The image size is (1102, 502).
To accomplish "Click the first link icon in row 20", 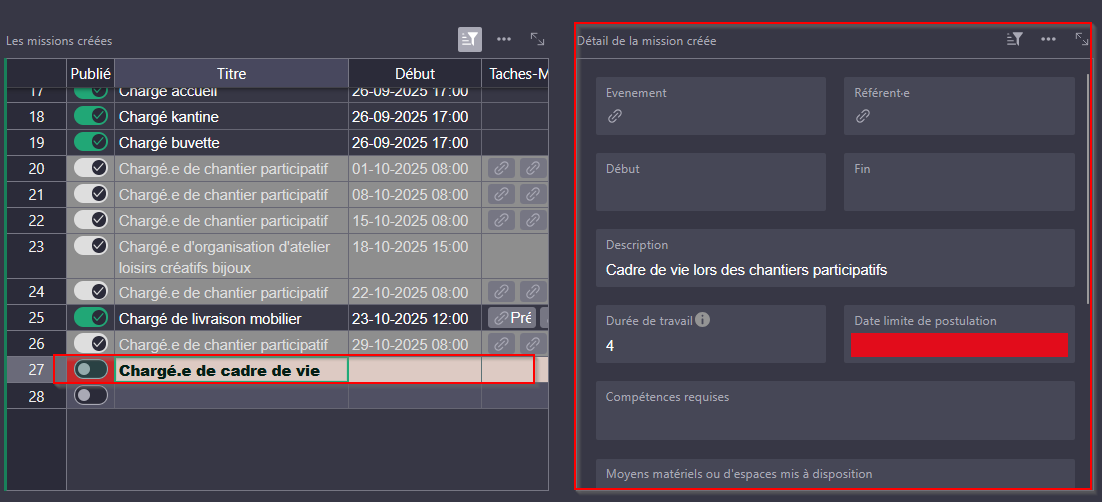I will pyautogui.click(x=501, y=168).
